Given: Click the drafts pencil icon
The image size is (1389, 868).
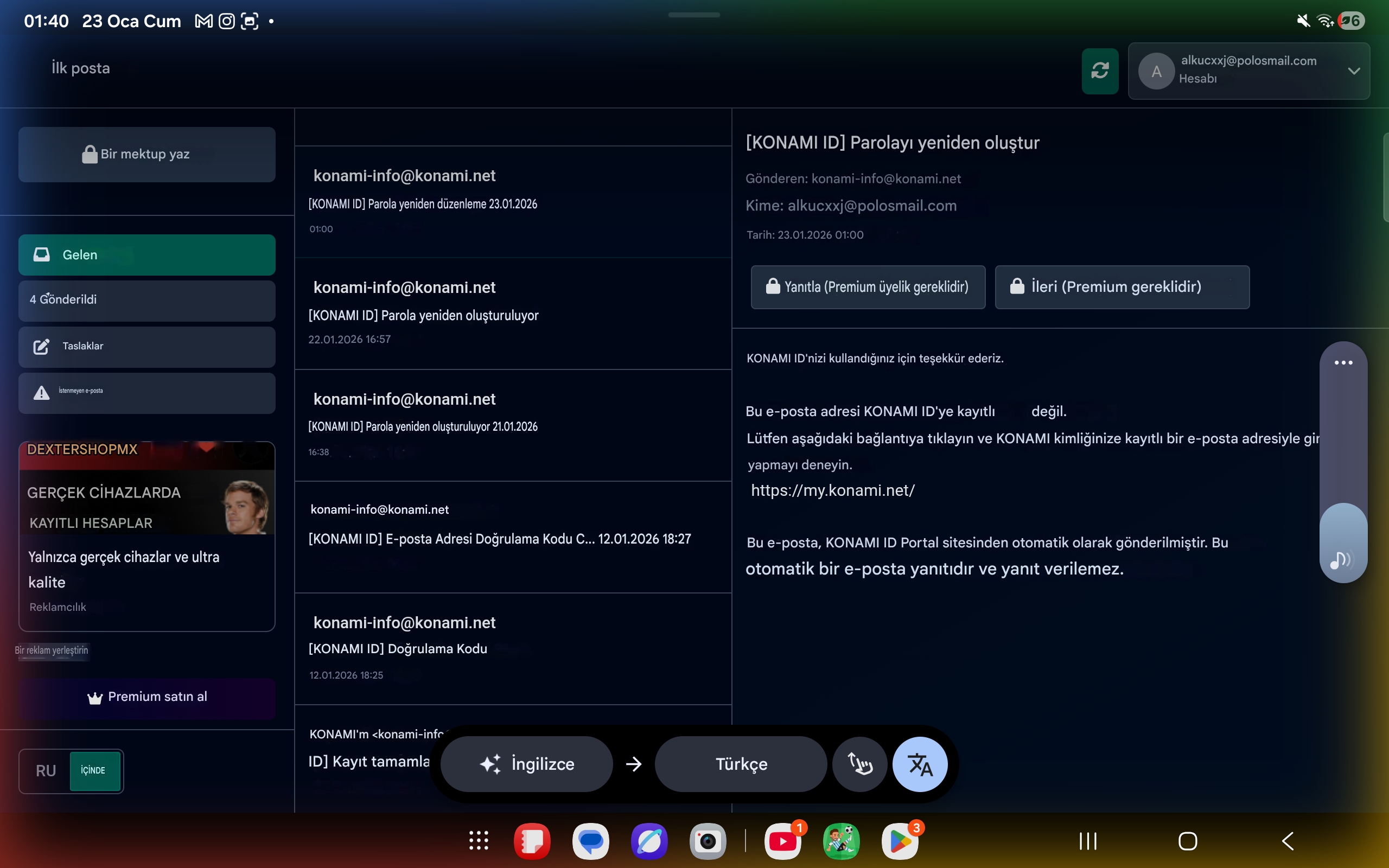Looking at the screenshot, I should (41, 346).
